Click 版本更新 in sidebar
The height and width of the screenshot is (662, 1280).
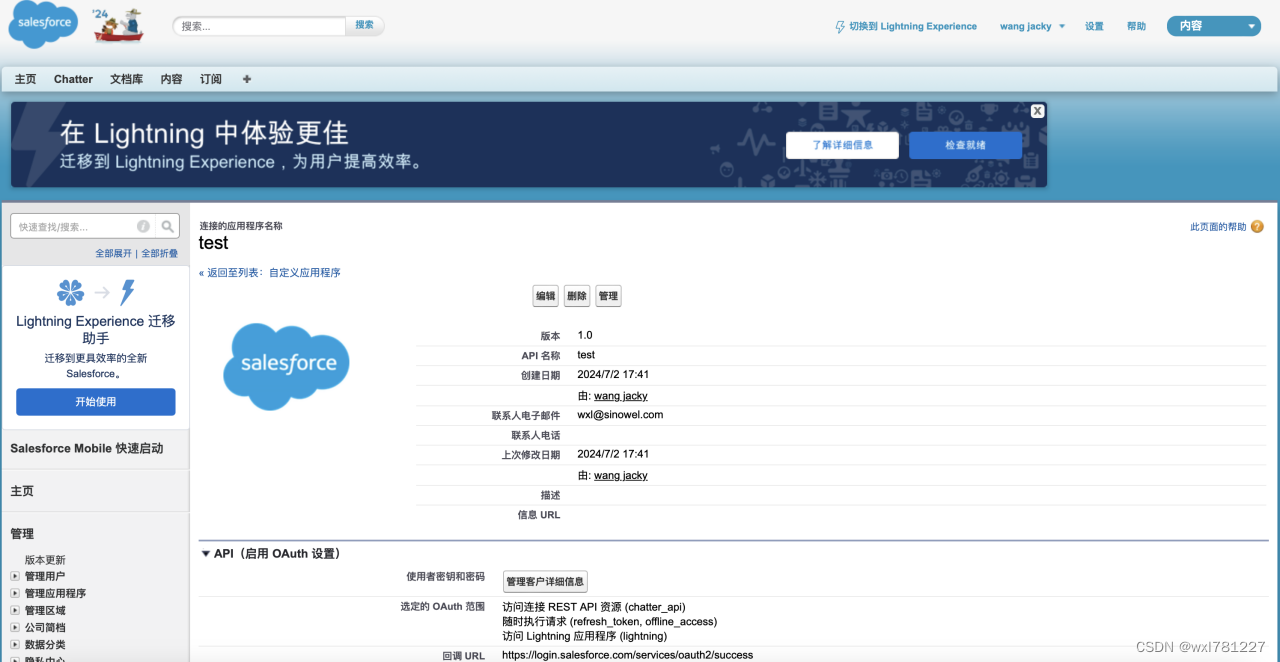pyautogui.click(x=45, y=559)
